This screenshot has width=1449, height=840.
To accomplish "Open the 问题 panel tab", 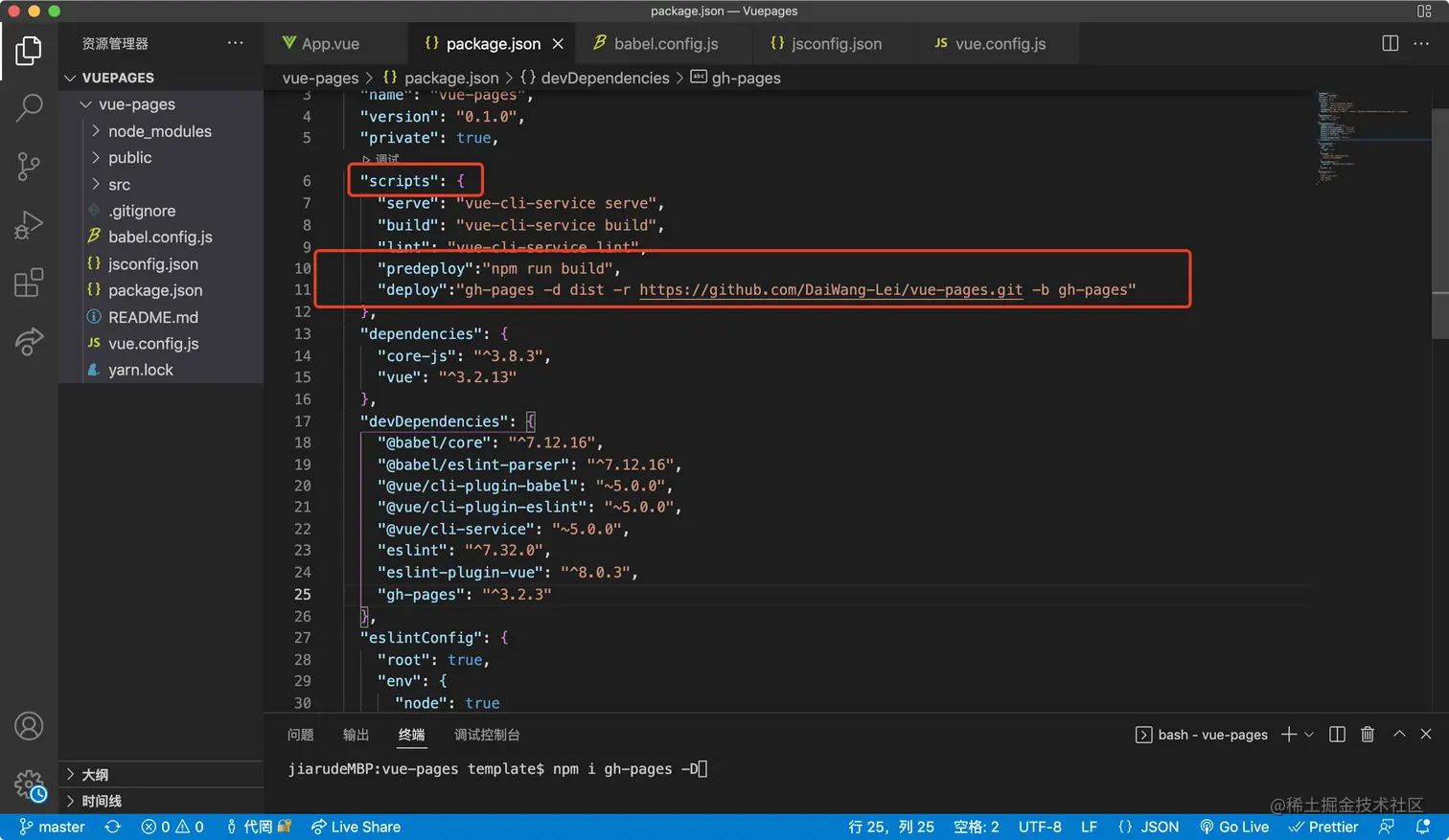I will pos(301,735).
